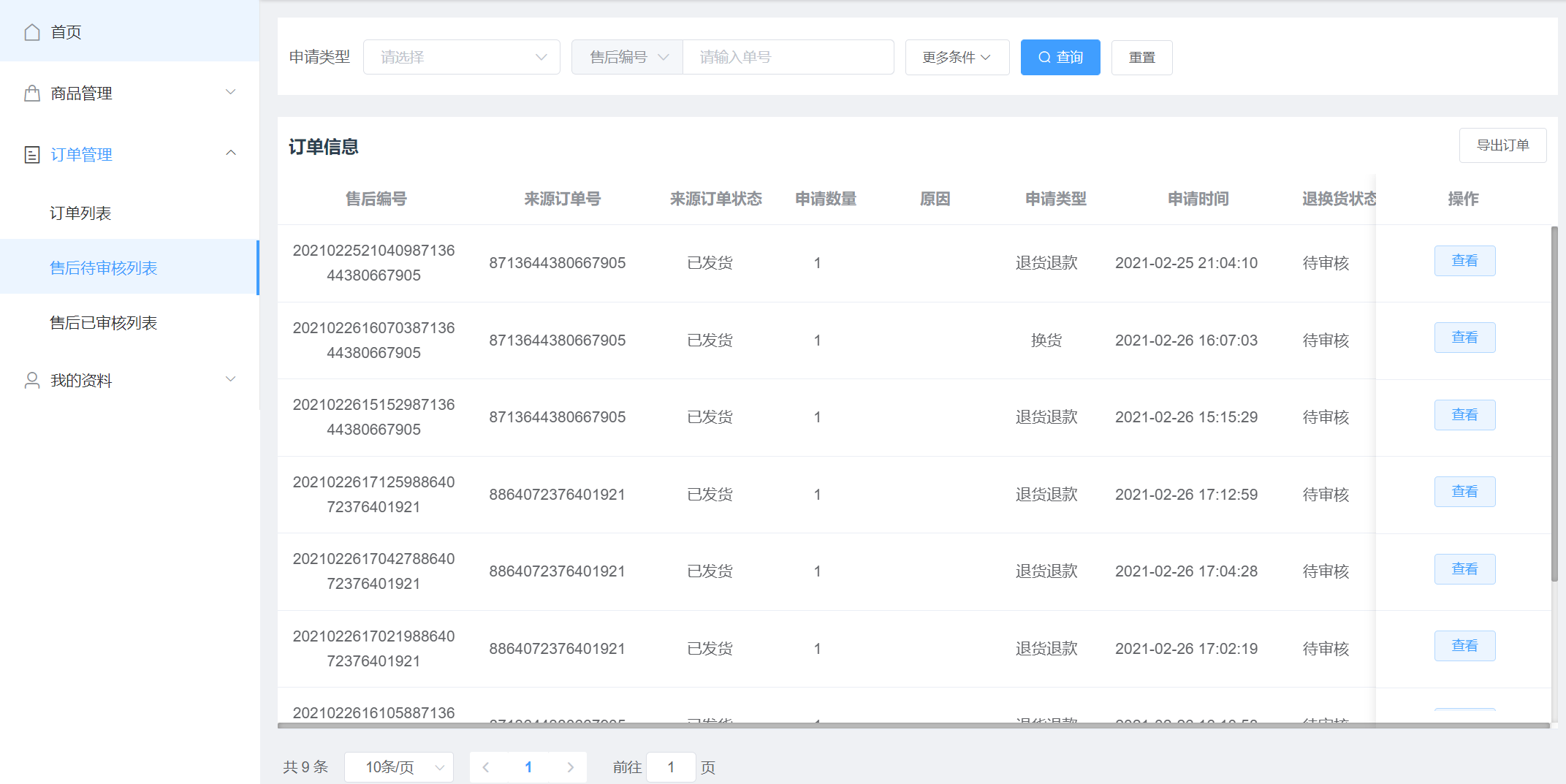
Task: Click the home icon beside 首页
Action: point(32,32)
